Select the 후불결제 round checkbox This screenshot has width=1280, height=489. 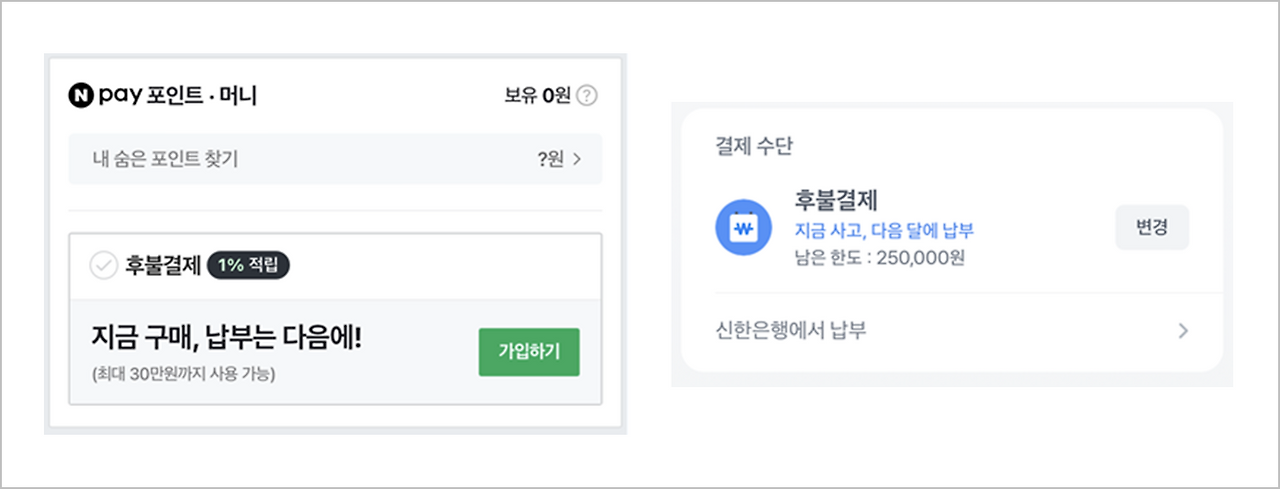coord(103,266)
